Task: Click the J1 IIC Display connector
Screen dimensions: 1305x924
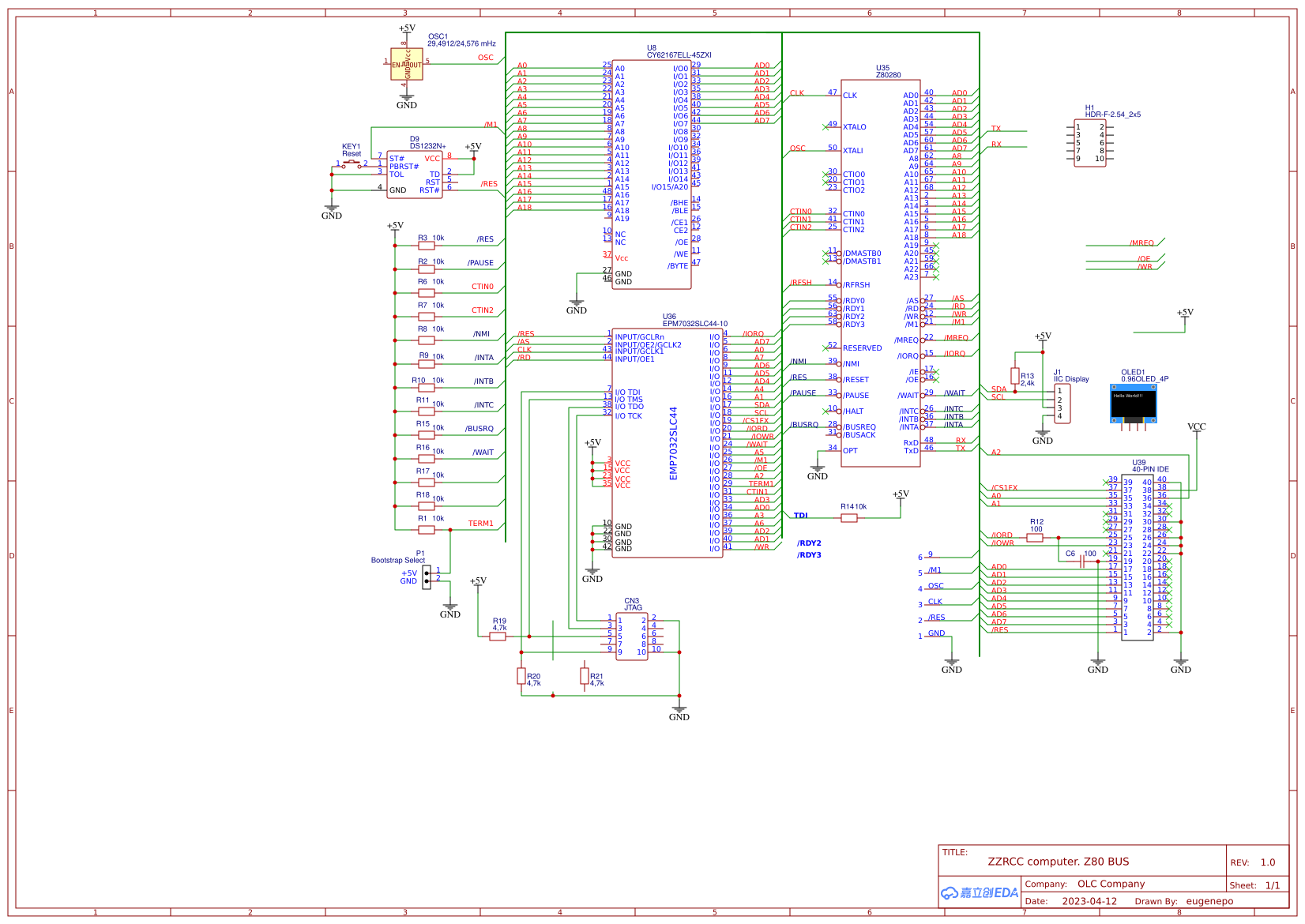Action: pyautogui.click(x=1062, y=404)
